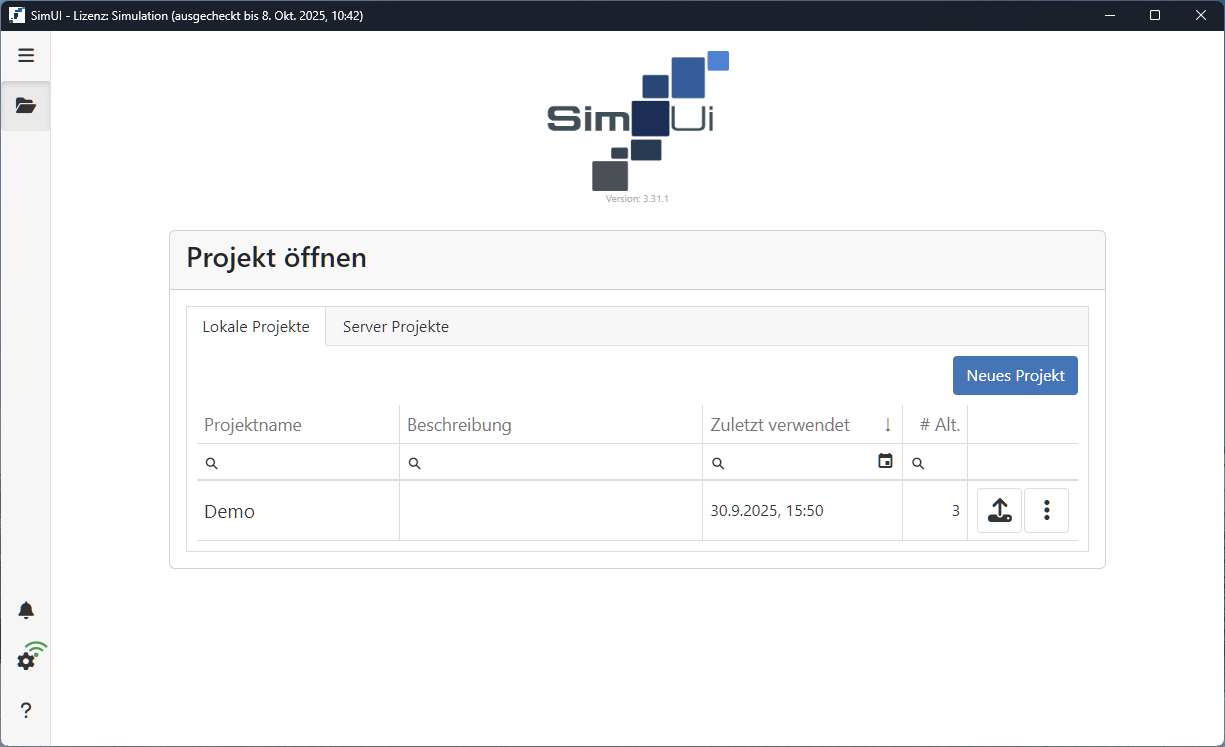This screenshot has height=747, width=1225.
Task: Open the help question mark icon
Action: pyautogui.click(x=26, y=711)
